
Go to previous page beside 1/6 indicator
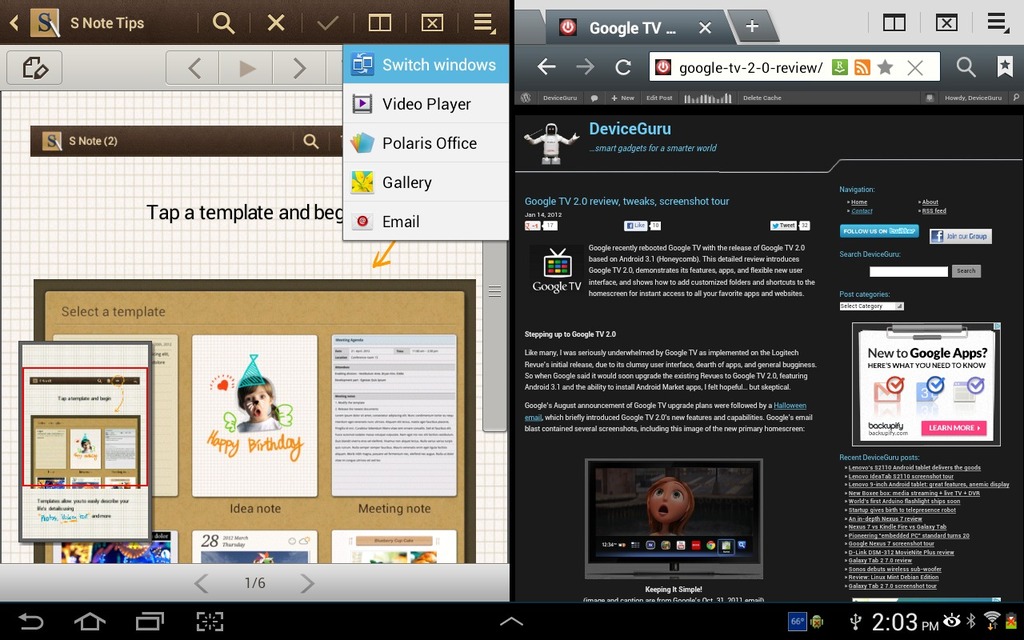(202, 583)
